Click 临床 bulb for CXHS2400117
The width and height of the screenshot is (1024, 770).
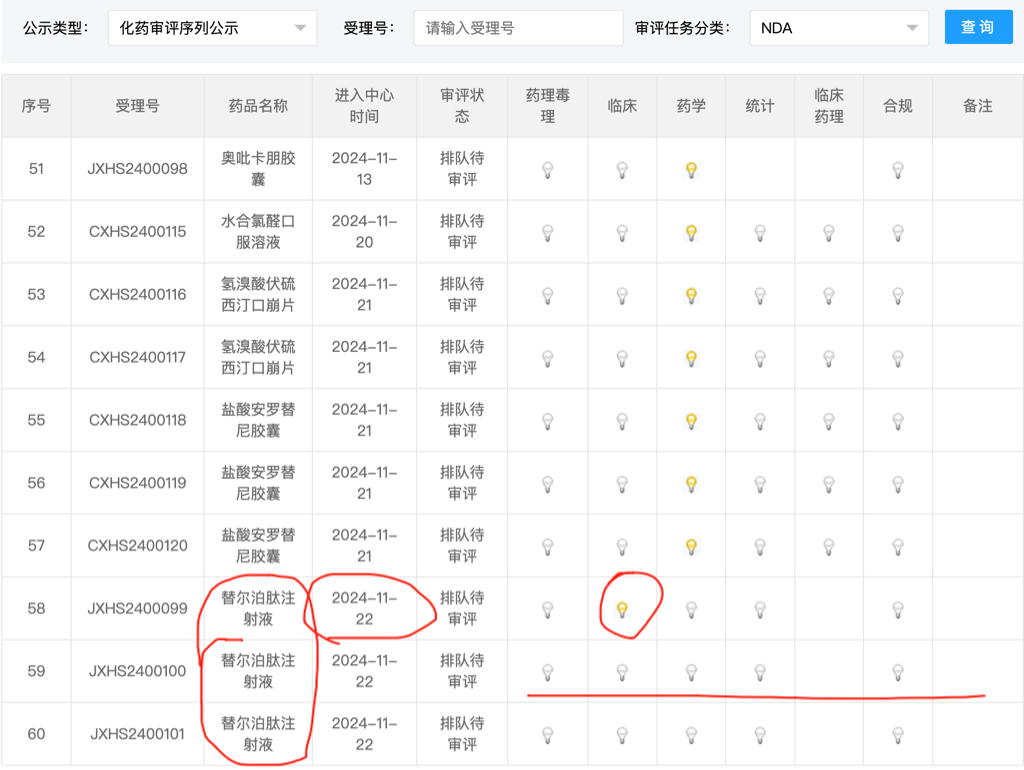point(622,359)
